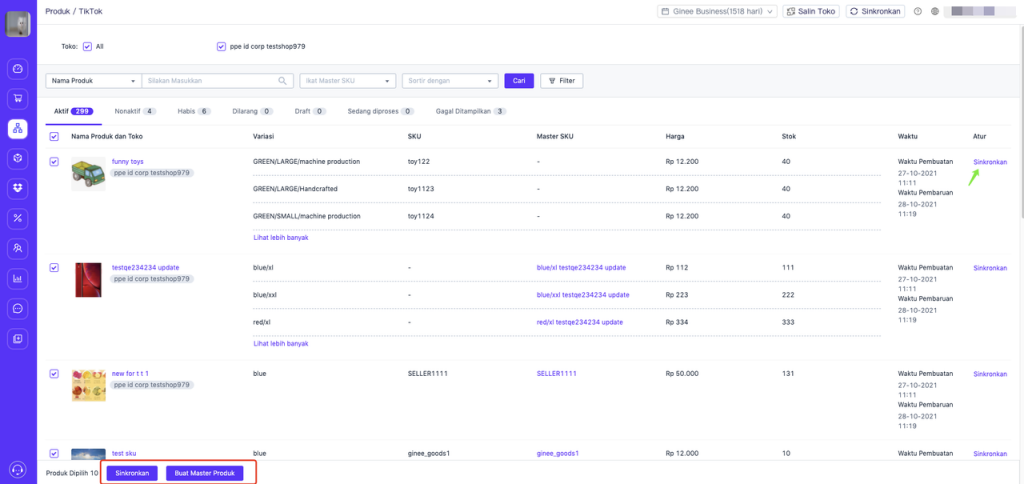
Task: Uncheck the All stores checkbox
Action: 87,46
